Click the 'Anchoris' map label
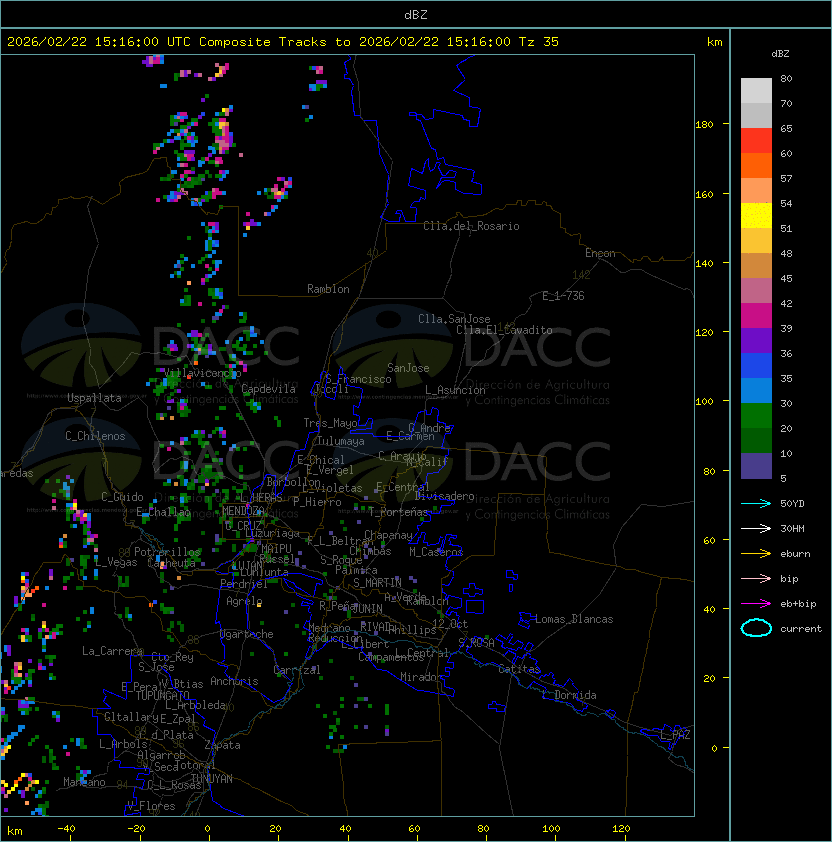Image resolution: width=832 pixels, height=842 pixels. coord(234,681)
